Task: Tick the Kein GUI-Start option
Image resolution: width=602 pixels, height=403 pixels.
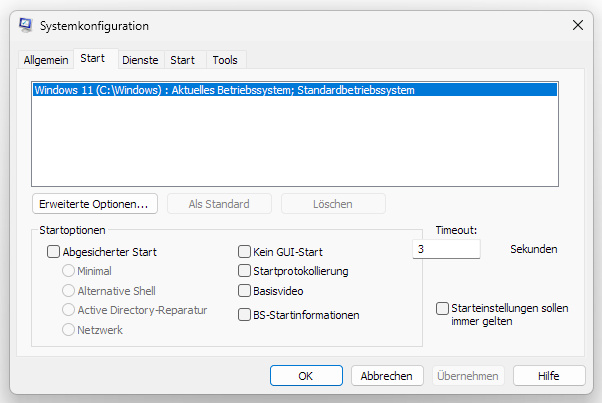Action: coord(245,252)
